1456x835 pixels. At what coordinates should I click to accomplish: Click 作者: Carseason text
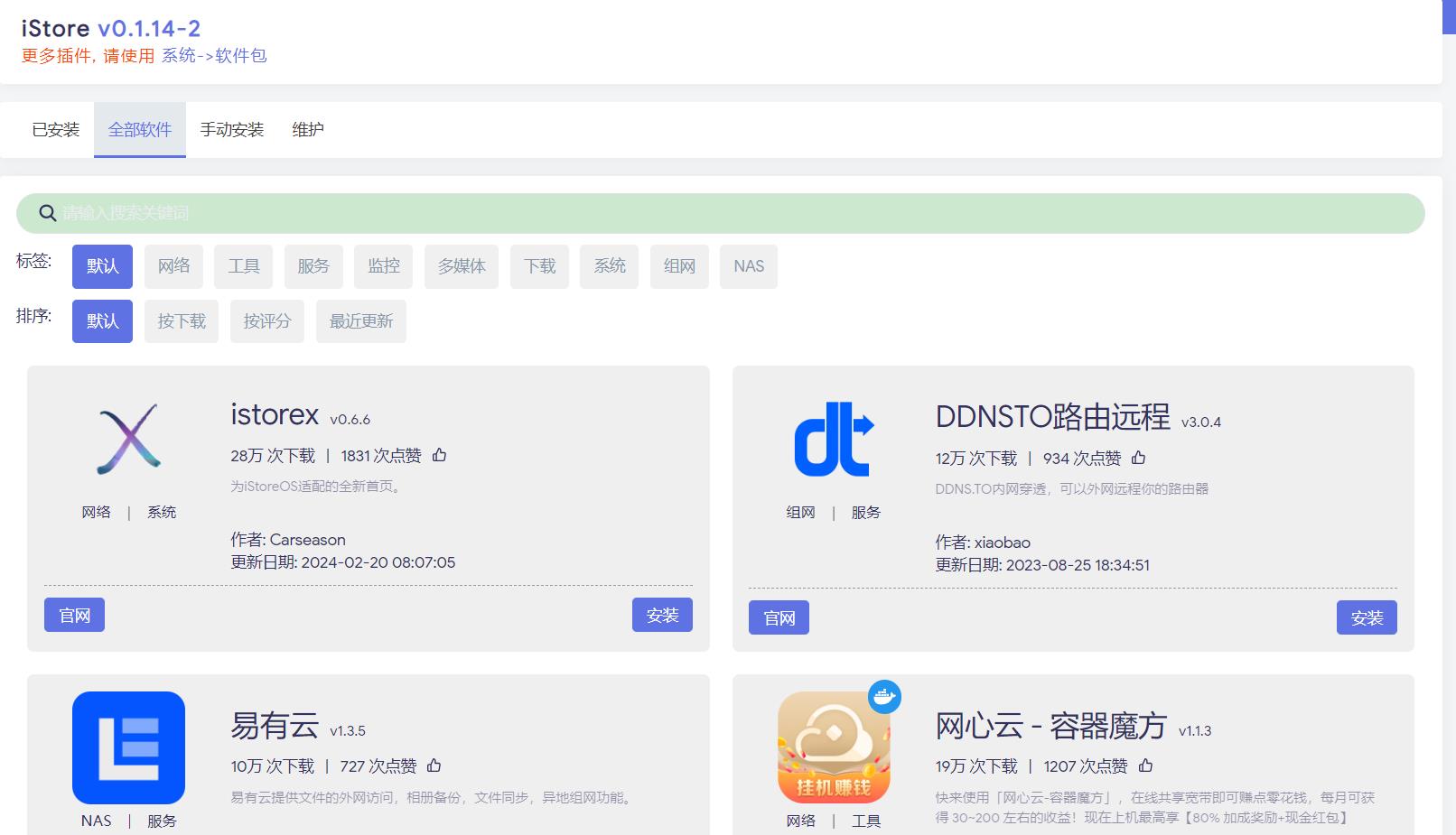point(288,540)
